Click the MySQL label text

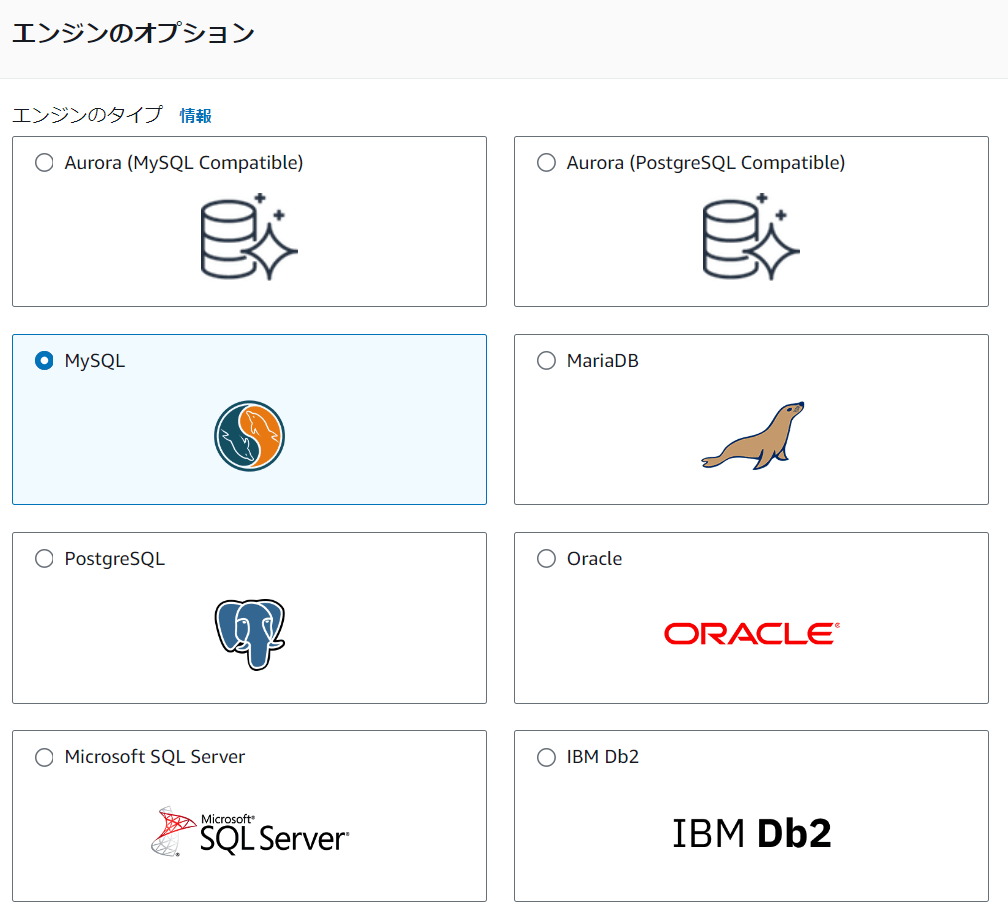click(x=94, y=361)
